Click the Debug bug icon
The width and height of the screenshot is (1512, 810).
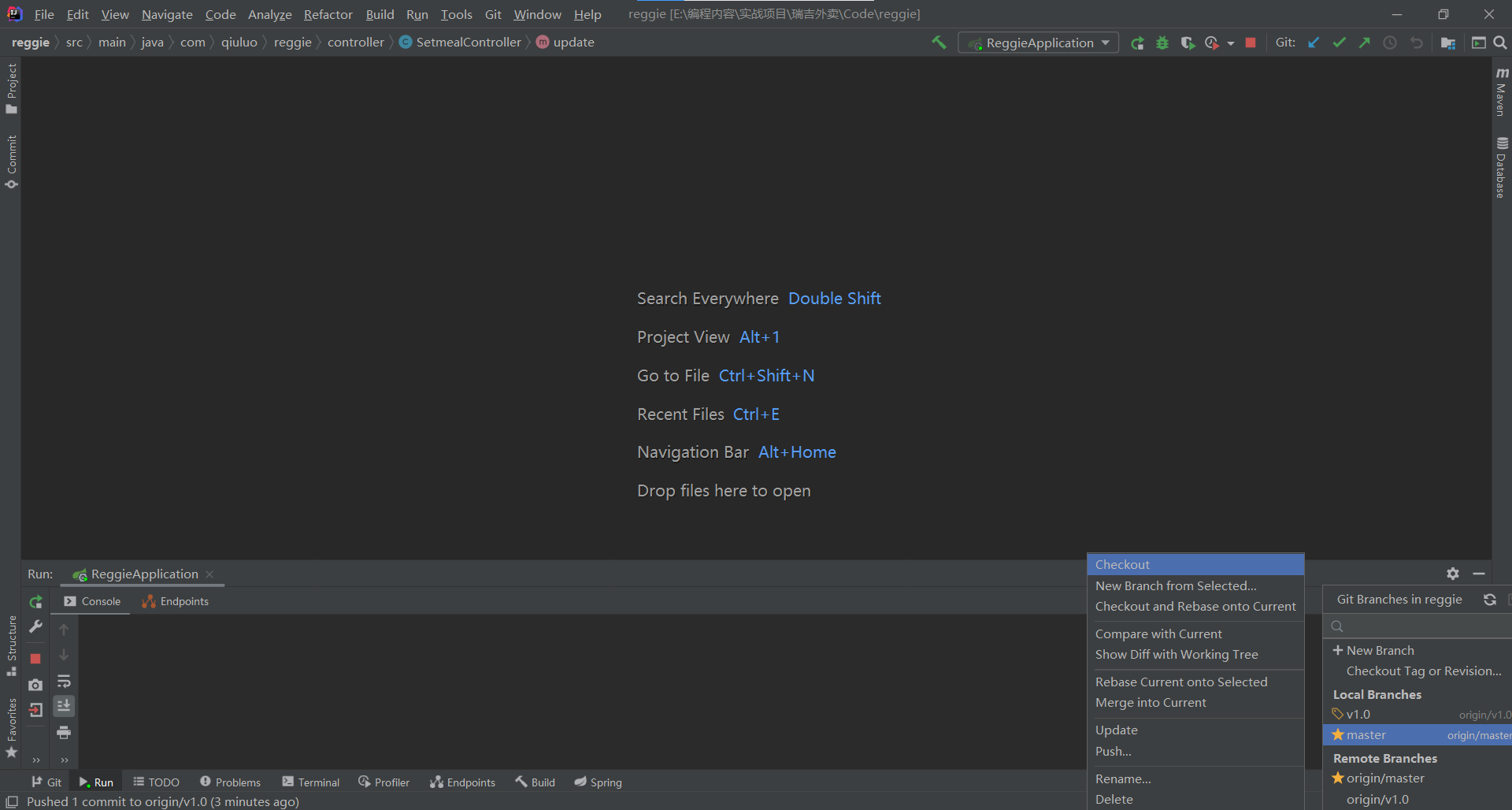point(1162,43)
